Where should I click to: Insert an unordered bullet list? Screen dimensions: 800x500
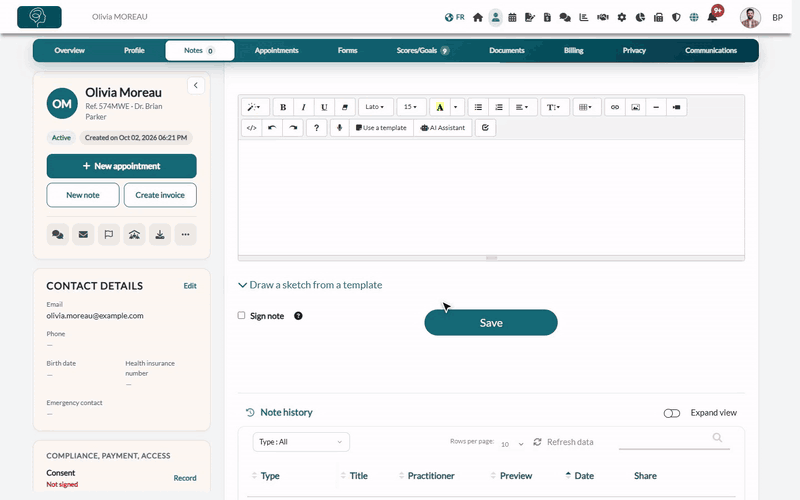[x=478, y=107]
